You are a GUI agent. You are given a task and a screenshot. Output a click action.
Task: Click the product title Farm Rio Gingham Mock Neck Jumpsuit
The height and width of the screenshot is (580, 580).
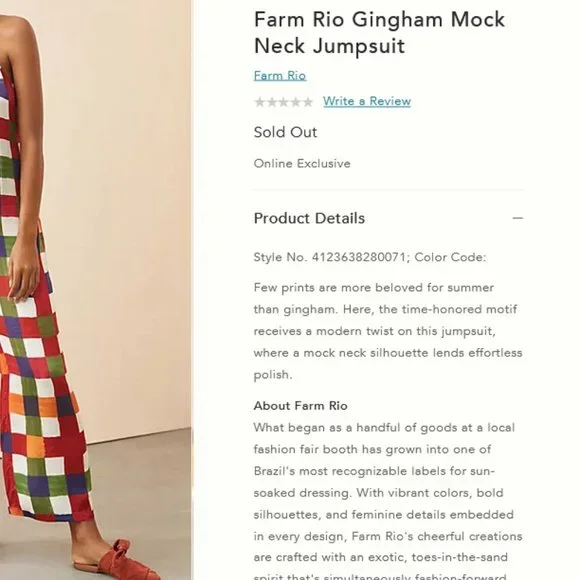click(379, 33)
